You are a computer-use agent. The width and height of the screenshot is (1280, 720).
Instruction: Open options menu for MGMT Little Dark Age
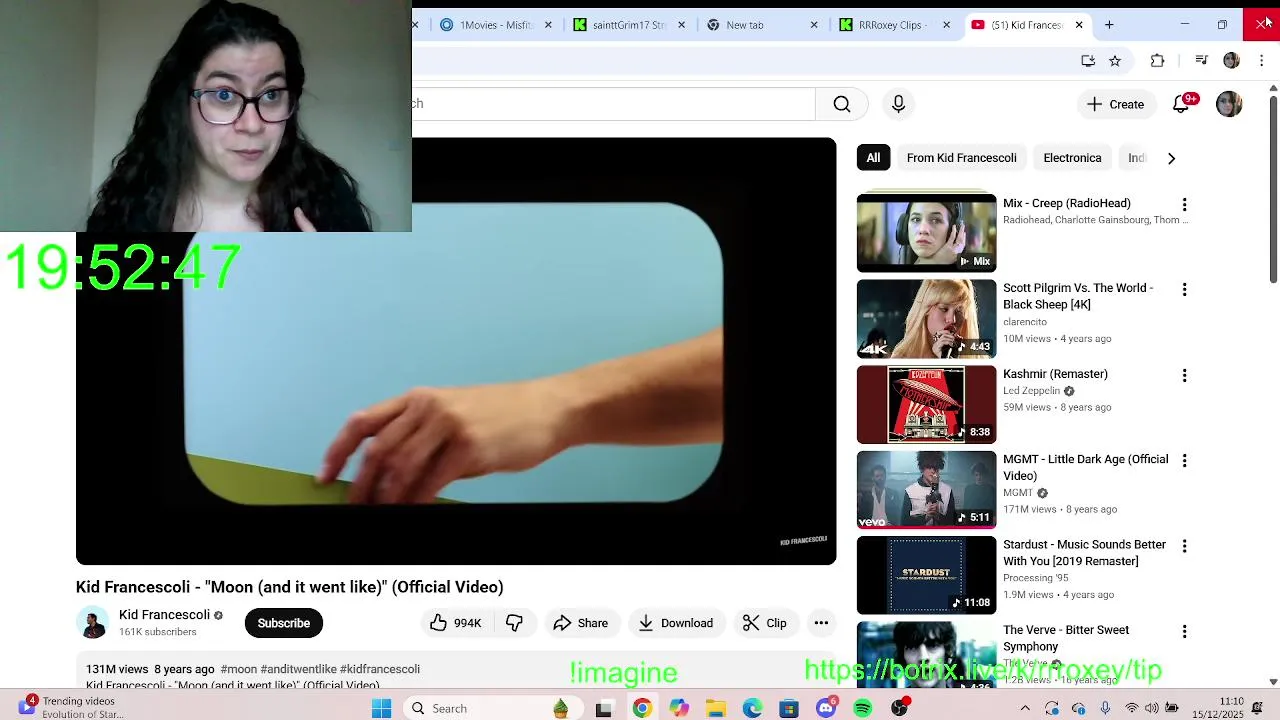pyautogui.click(x=1184, y=460)
